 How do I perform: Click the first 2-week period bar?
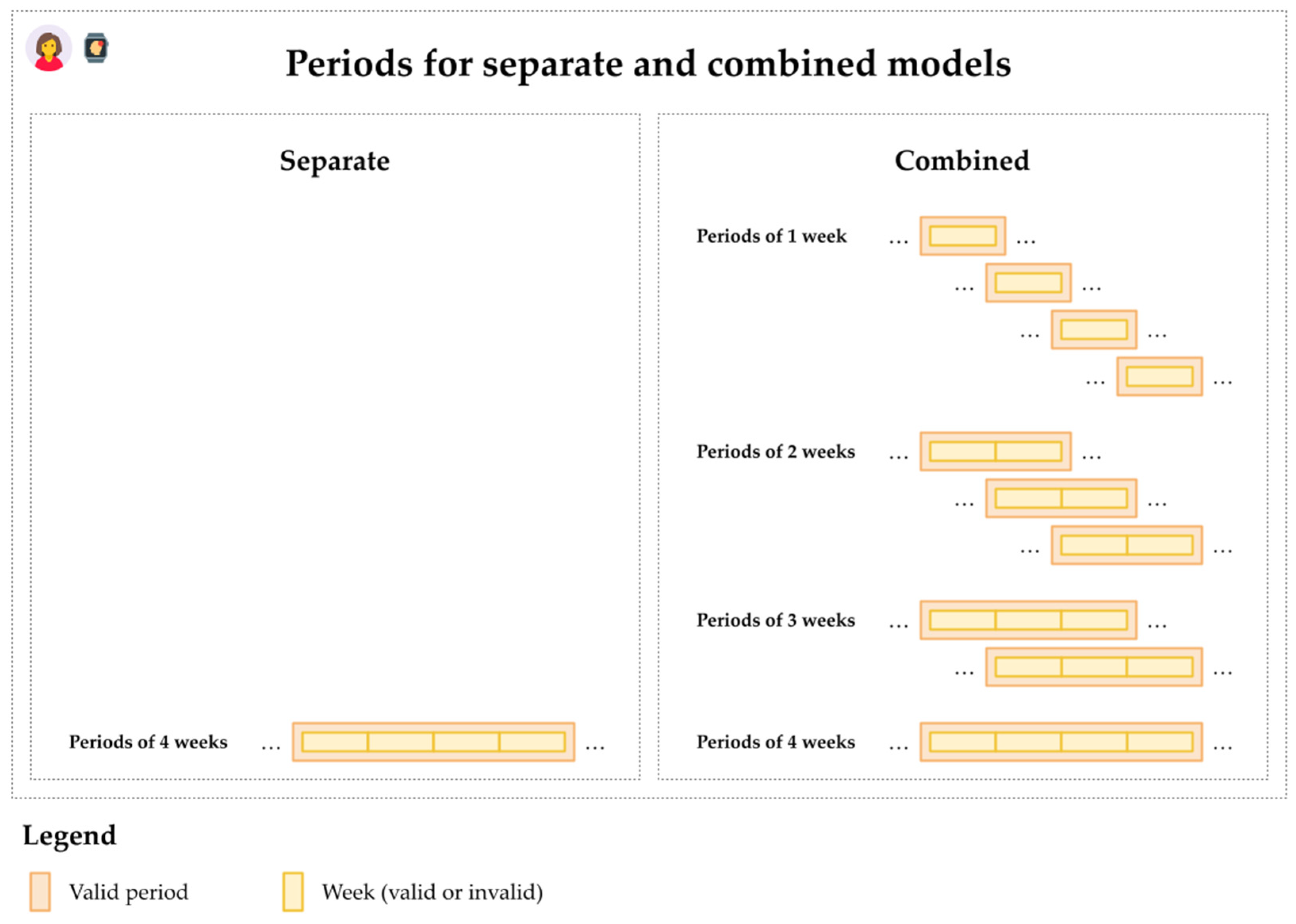[996, 452]
